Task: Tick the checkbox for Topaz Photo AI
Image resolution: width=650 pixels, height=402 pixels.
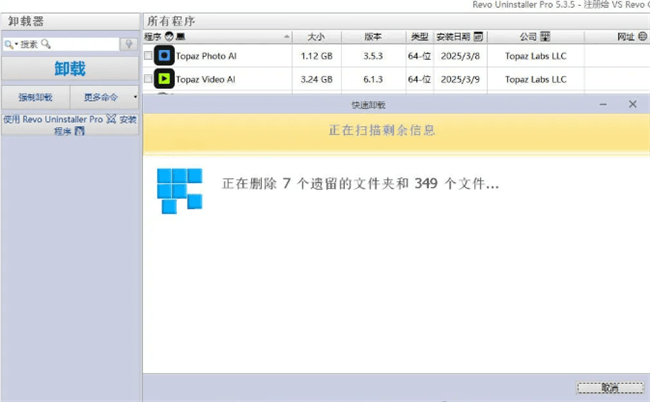Action: pos(148,55)
